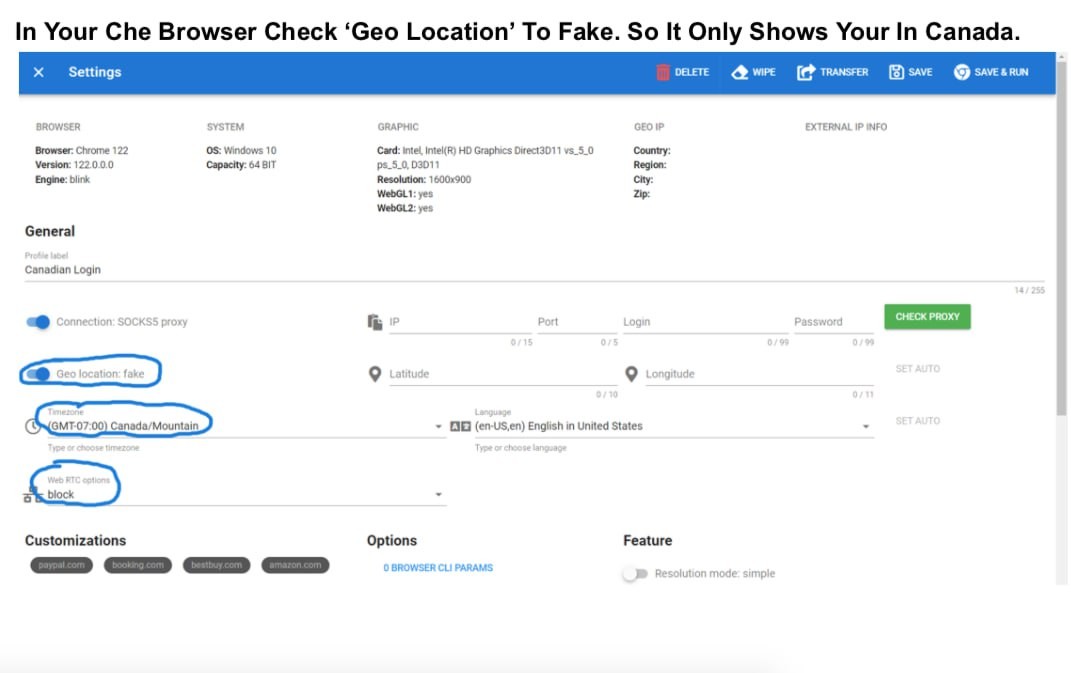
Task: Open the Web RTC options dropdown
Action: [x=438, y=495]
